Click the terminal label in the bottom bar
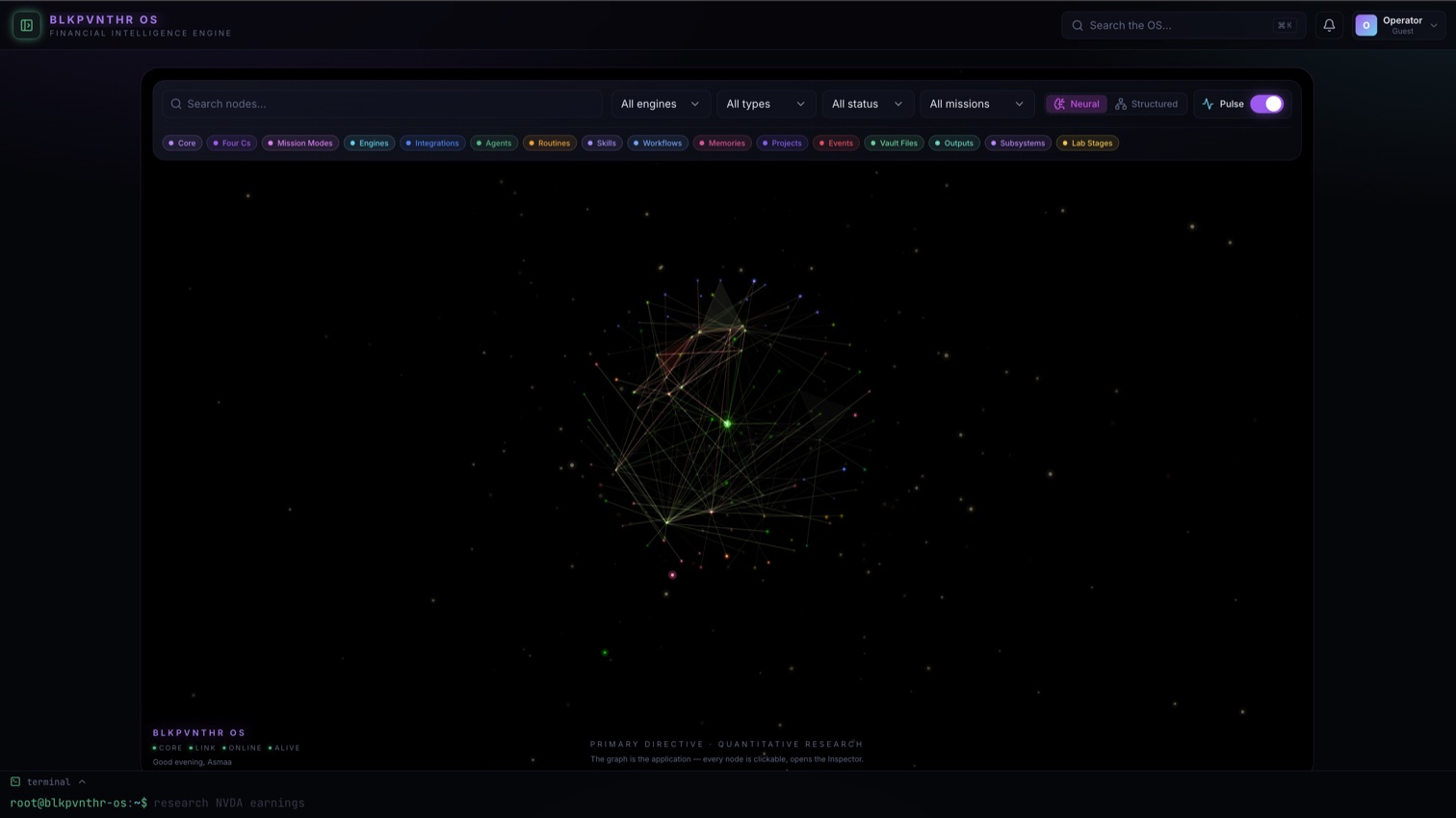The width and height of the screenshot is (1456, 818). tap(48, 782)
